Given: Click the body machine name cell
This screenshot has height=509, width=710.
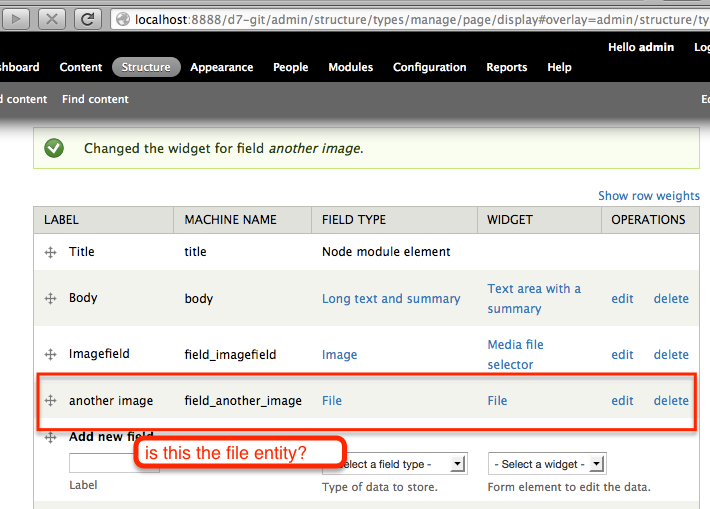Looking at the screenshot, I should (x=198, y=299).
